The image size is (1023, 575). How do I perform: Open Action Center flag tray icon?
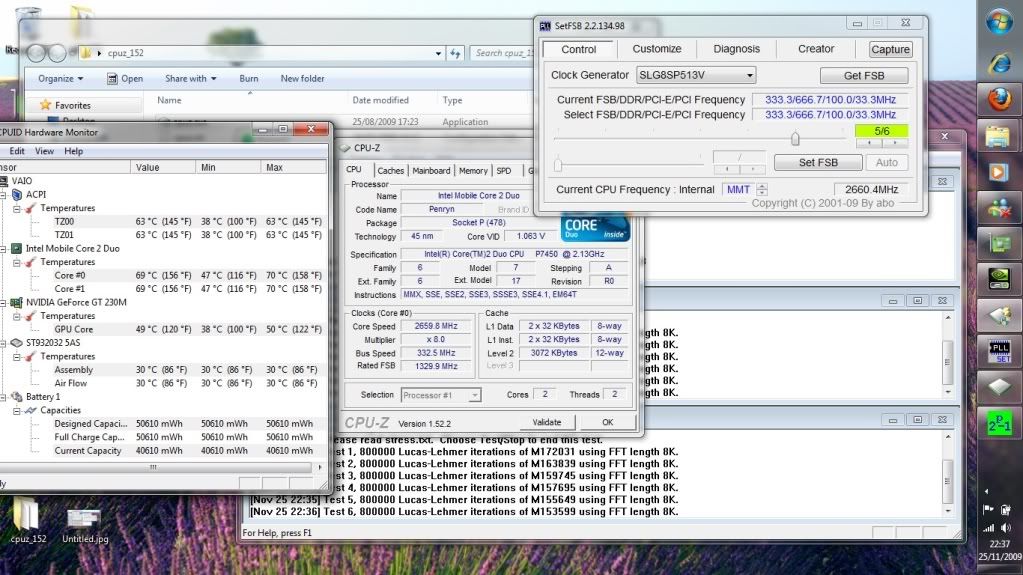[988, 510]
